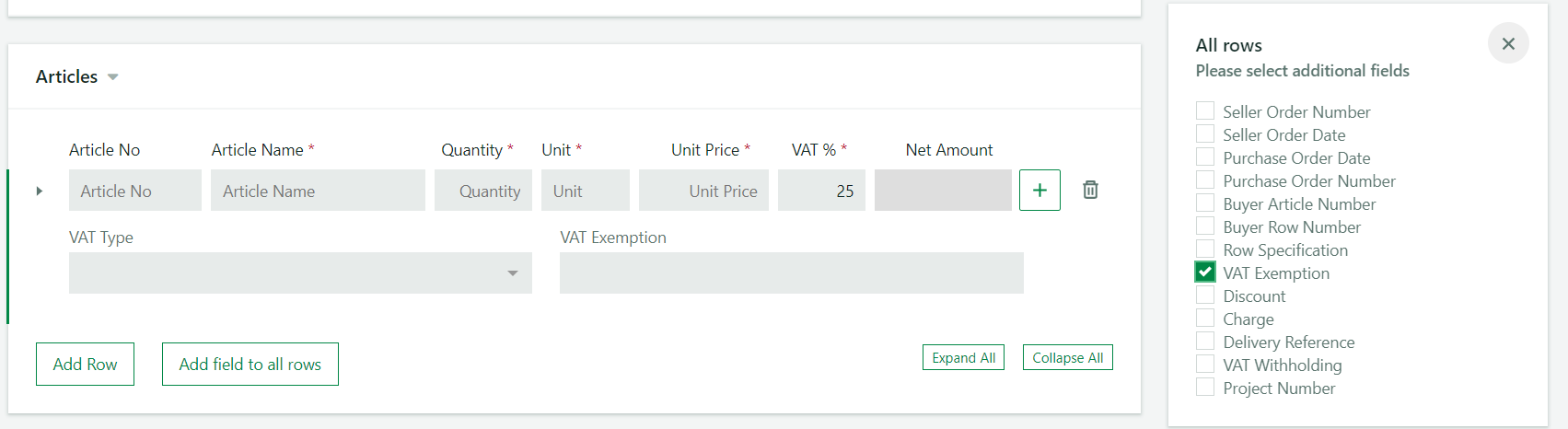Check the Project Number field option
Screen dimensions: 1568x429
coord(1204,387)
